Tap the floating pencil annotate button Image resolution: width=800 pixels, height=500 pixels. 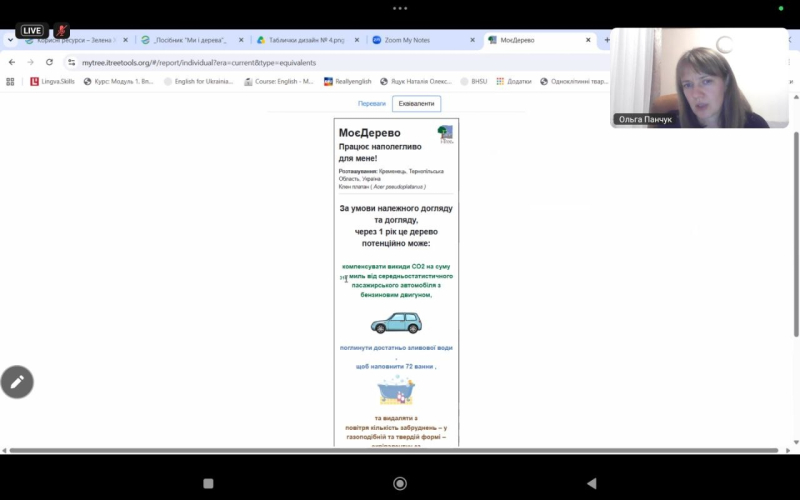pyautogui.click(x=17, y=382)
